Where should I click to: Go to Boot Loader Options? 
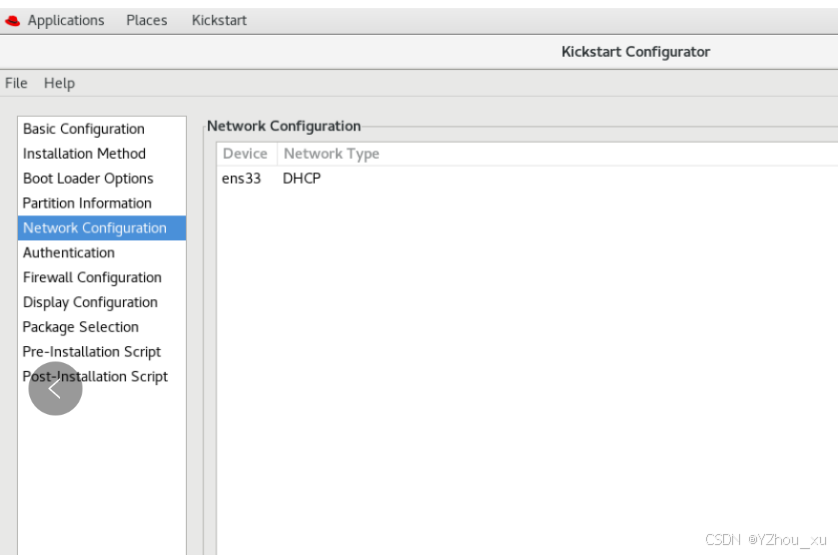pos(102,178)
